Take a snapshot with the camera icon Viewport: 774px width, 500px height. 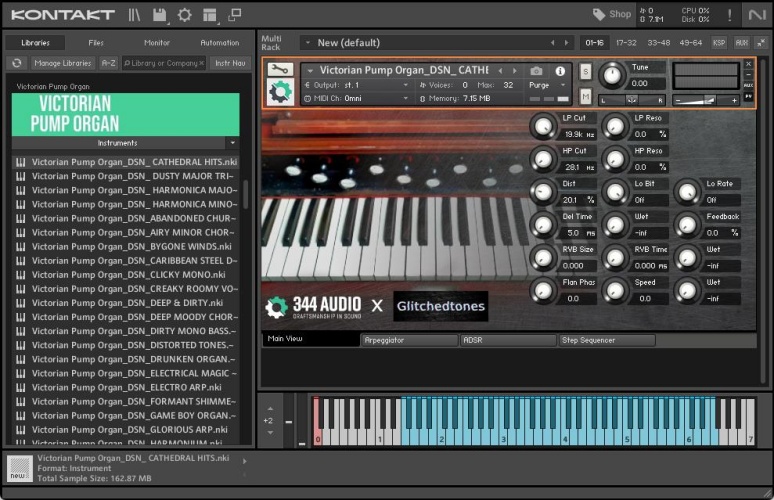[x=537, y=71]
